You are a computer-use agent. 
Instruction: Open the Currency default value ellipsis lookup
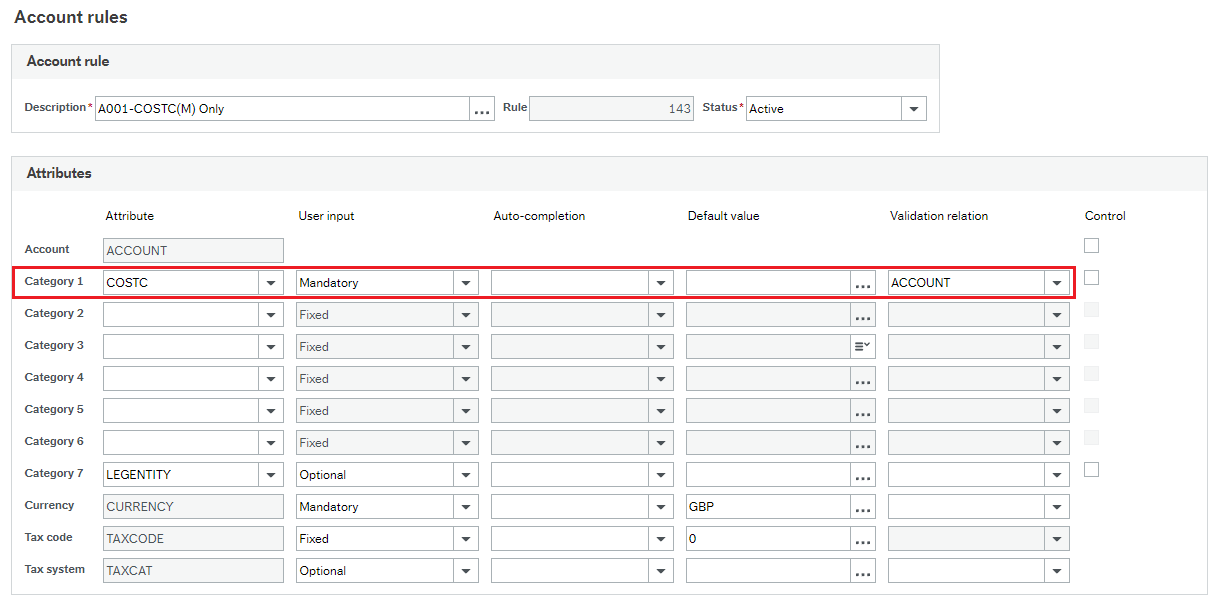[862, 506]
